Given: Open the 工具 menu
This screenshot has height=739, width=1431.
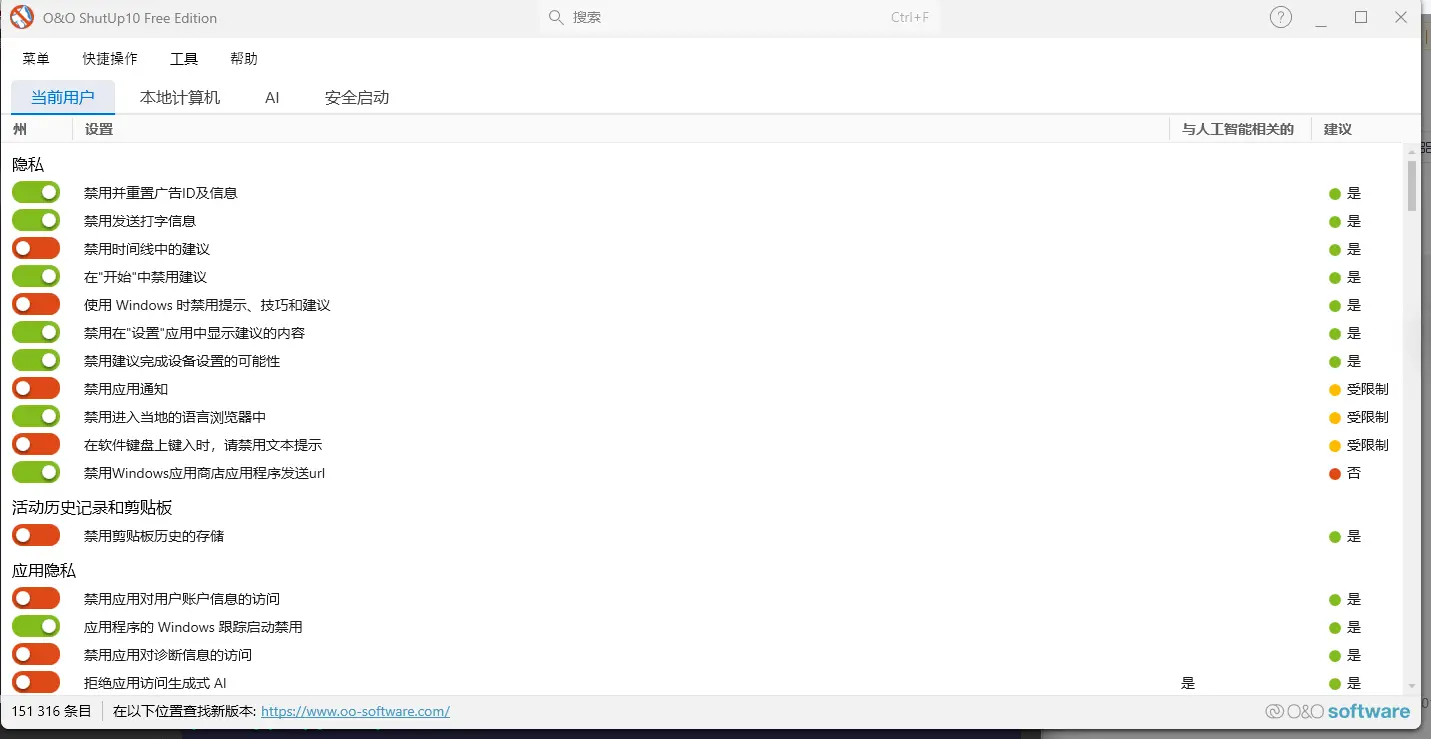Looking at the screenshot, I should click(184, 59).
